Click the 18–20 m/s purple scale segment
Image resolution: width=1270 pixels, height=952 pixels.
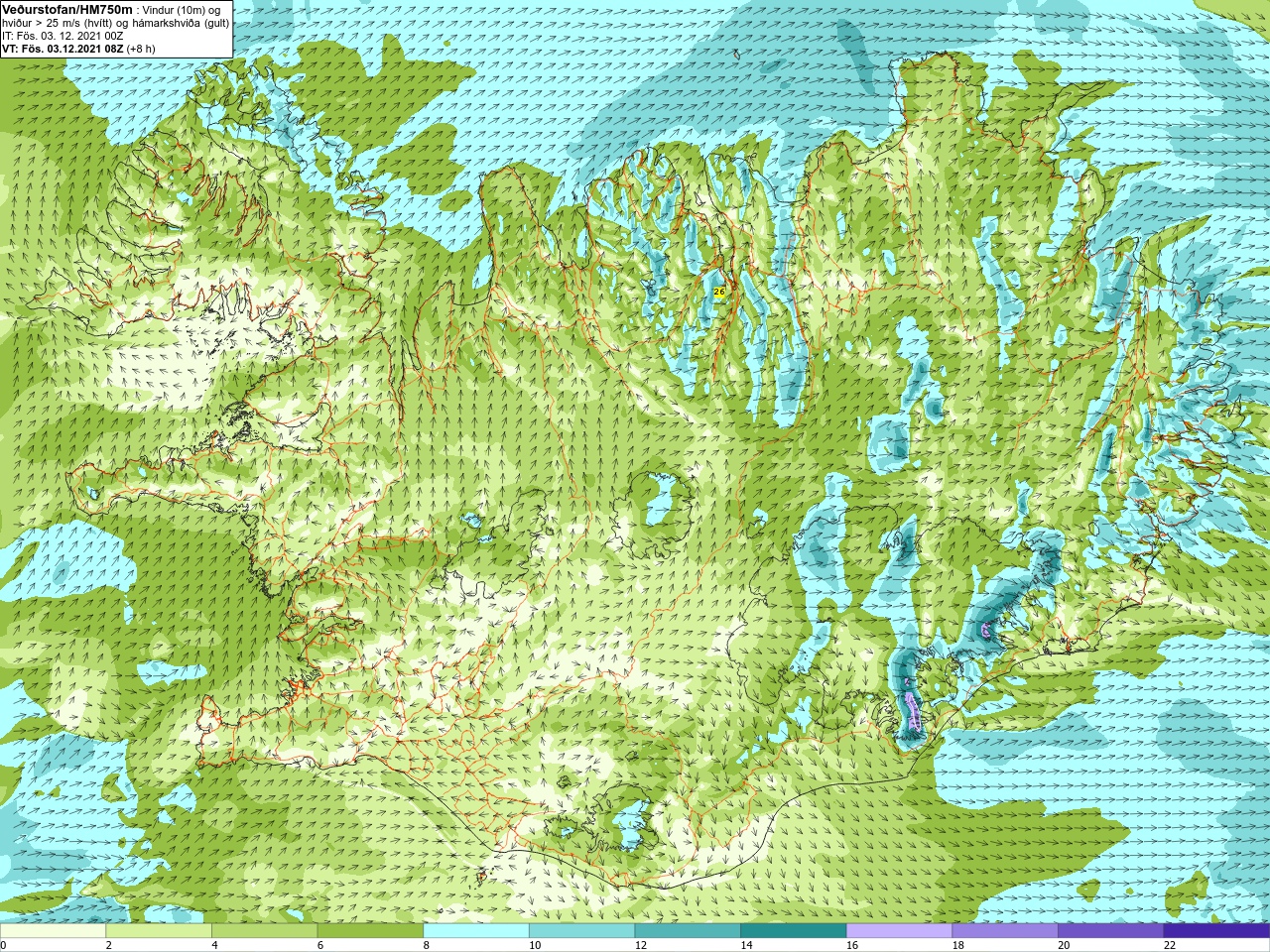1005,931
